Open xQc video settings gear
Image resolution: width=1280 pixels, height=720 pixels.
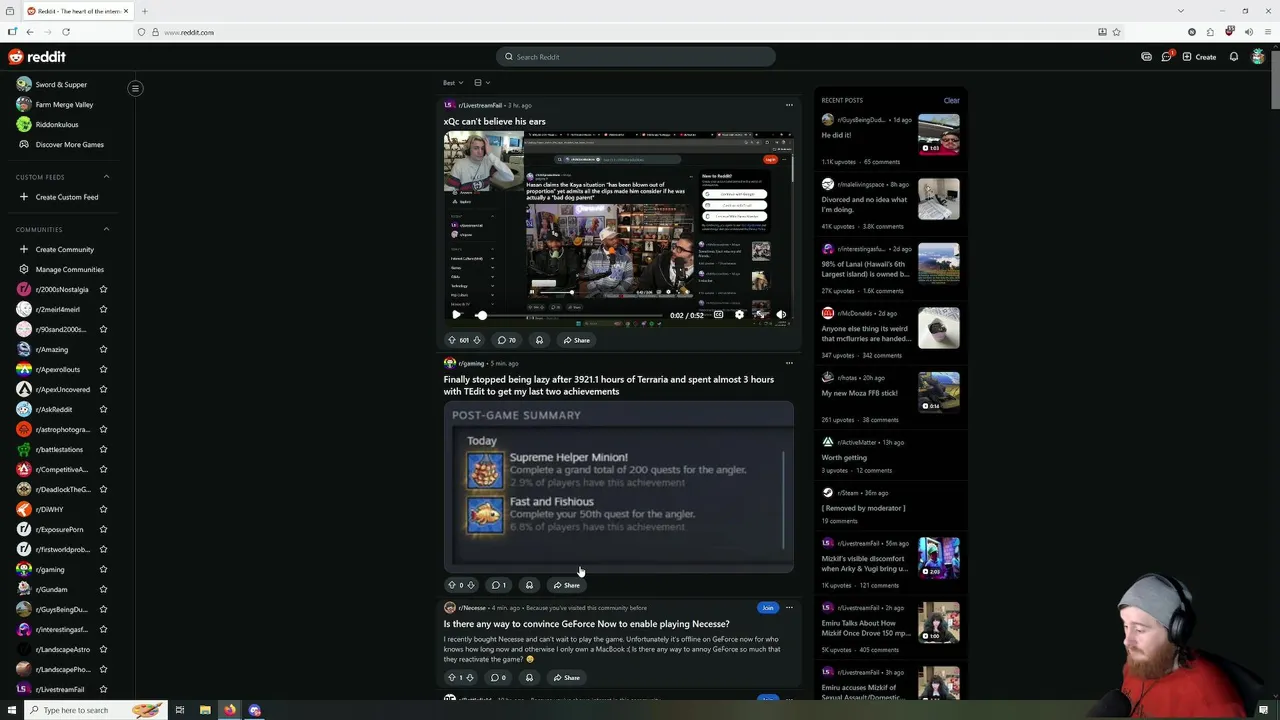(739, 315)
